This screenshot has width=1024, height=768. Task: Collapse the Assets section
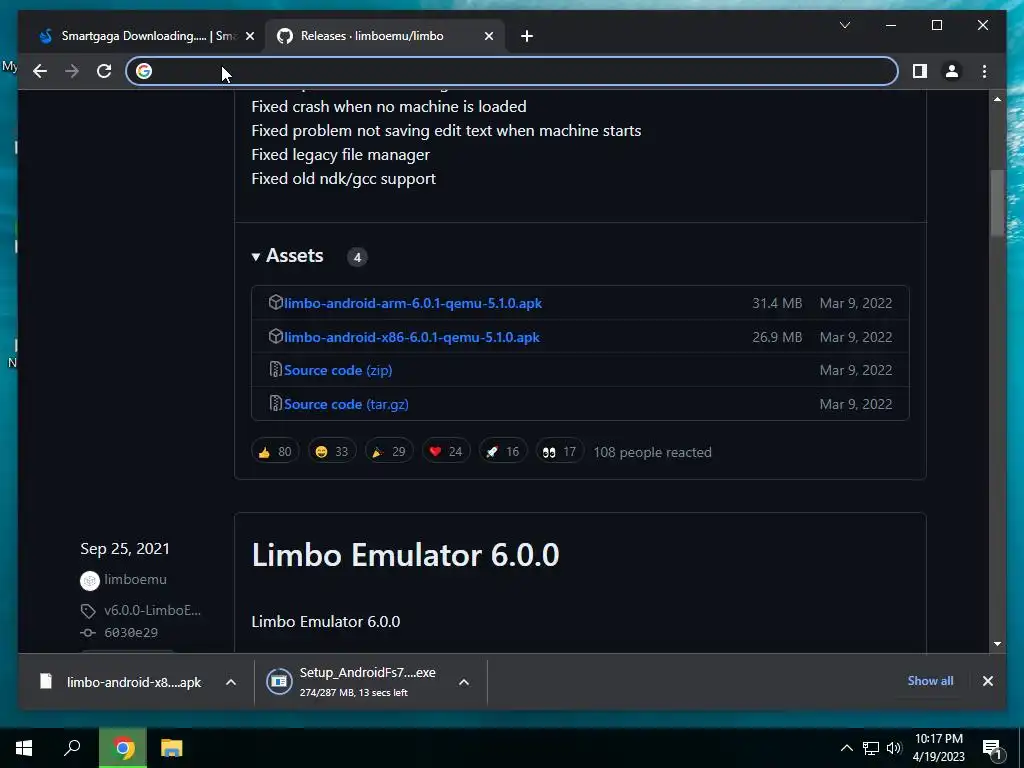coord(287,255)
